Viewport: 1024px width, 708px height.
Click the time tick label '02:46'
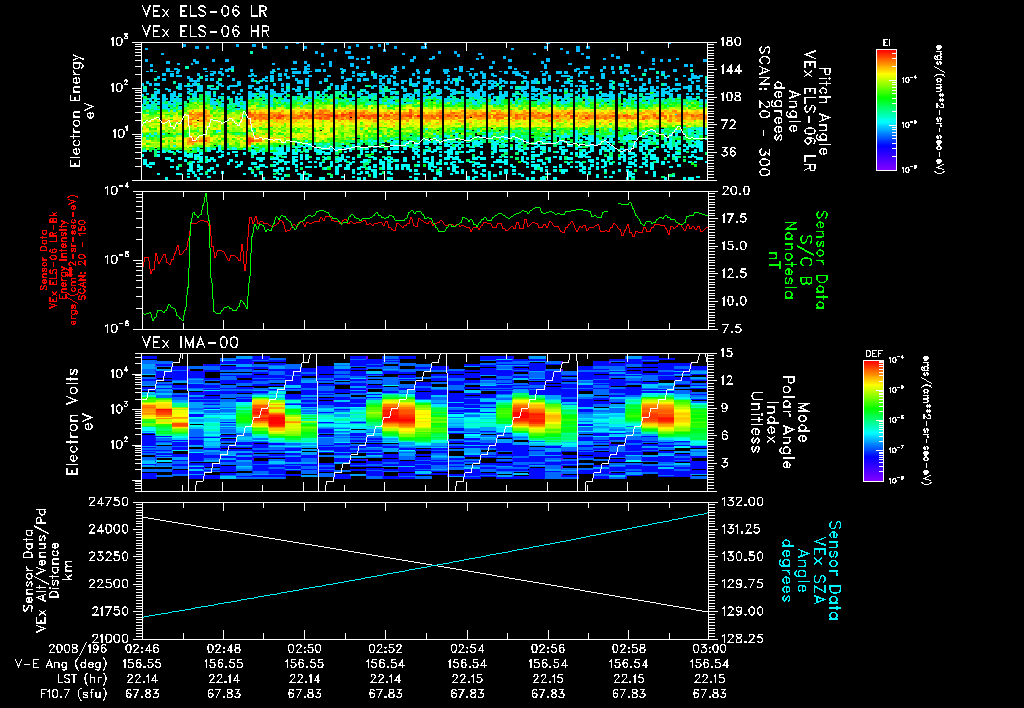point(142,649)
